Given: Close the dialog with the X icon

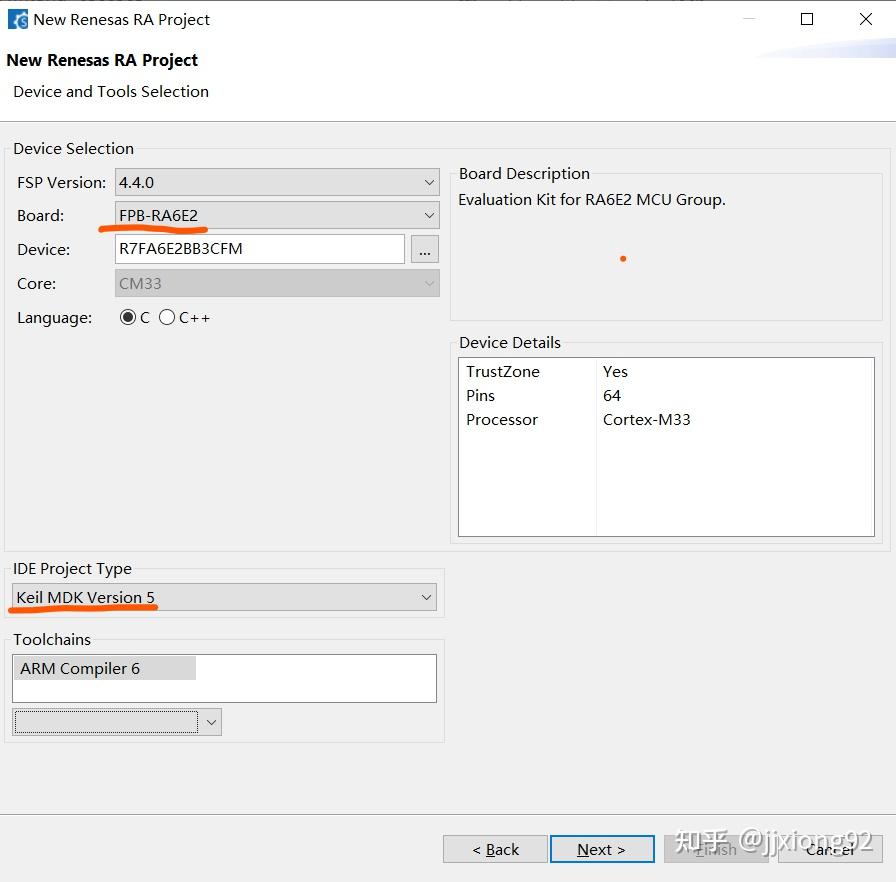Looking at the screenshot, I should pyautogui.click(x=866, y=19).
